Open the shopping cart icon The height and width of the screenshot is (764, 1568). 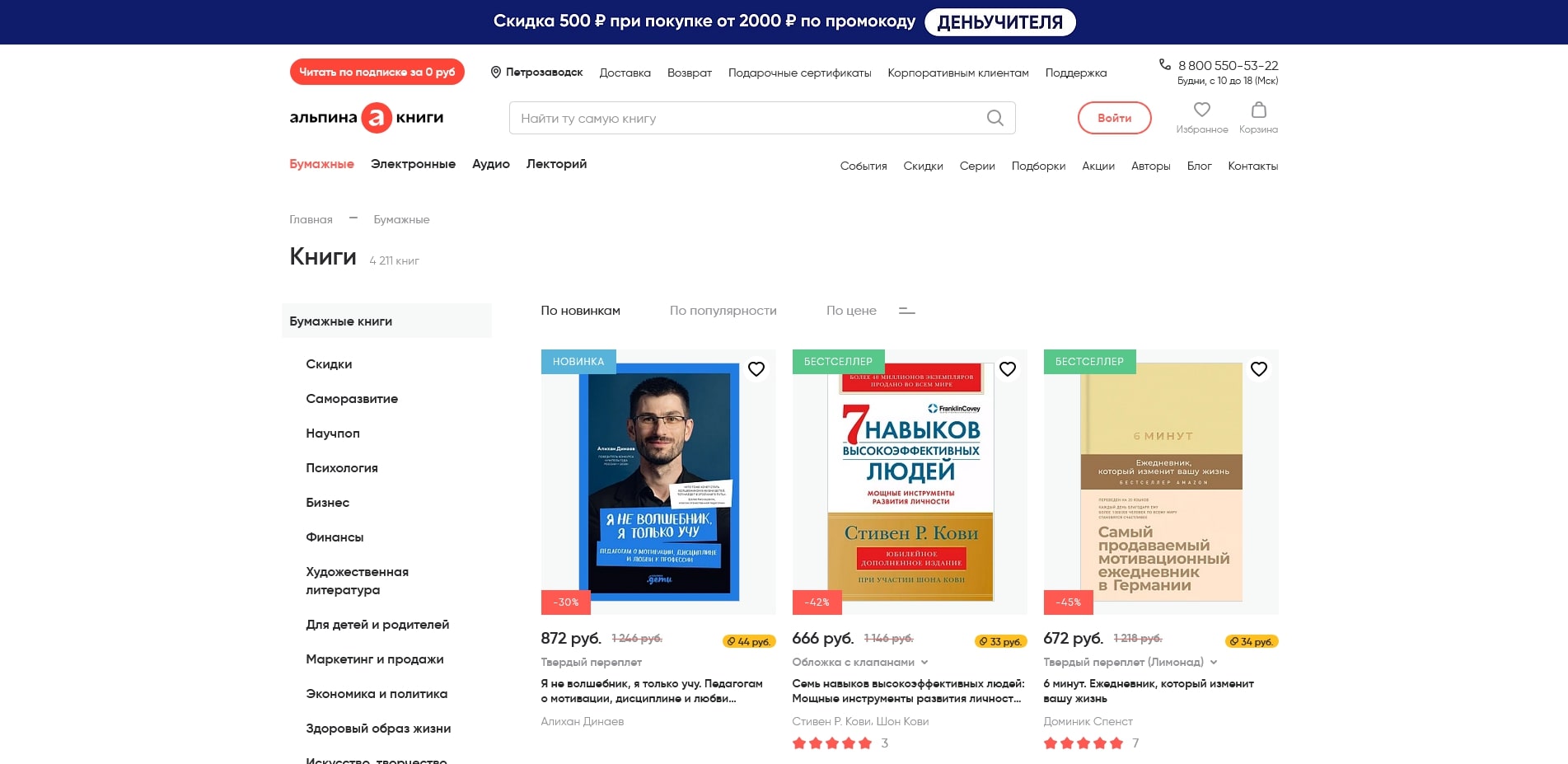click(x=1258, y=110)
